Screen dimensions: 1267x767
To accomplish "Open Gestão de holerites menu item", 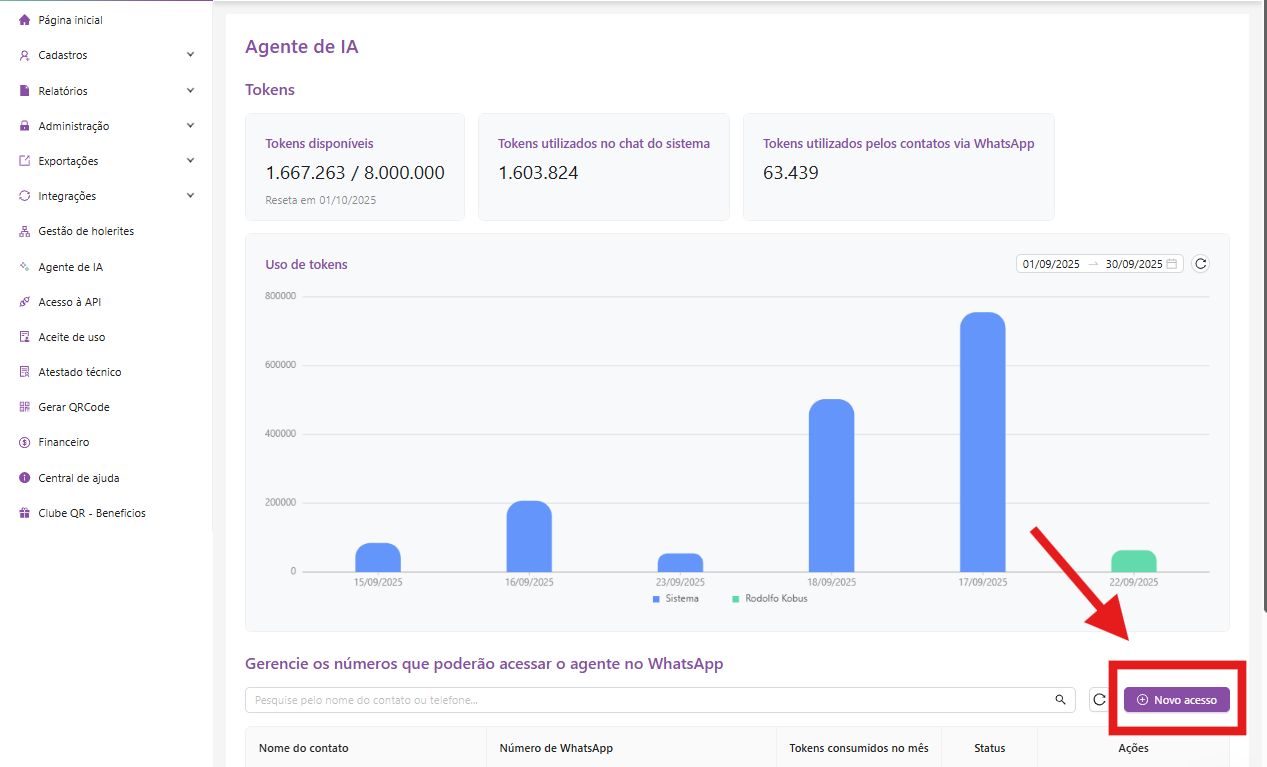I will point(86,231).
